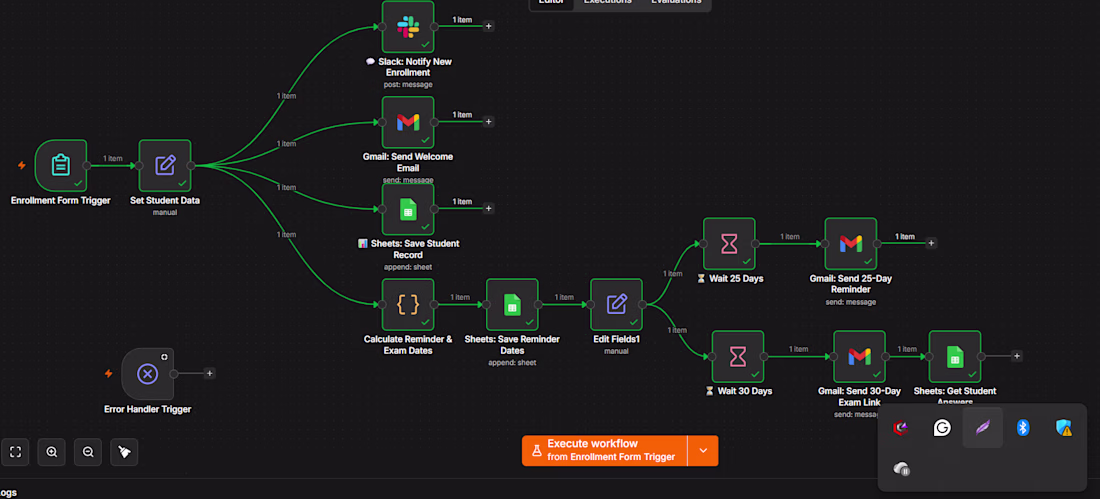
Task: Select the Wait 25 Days node
Action: click(730, 244)
